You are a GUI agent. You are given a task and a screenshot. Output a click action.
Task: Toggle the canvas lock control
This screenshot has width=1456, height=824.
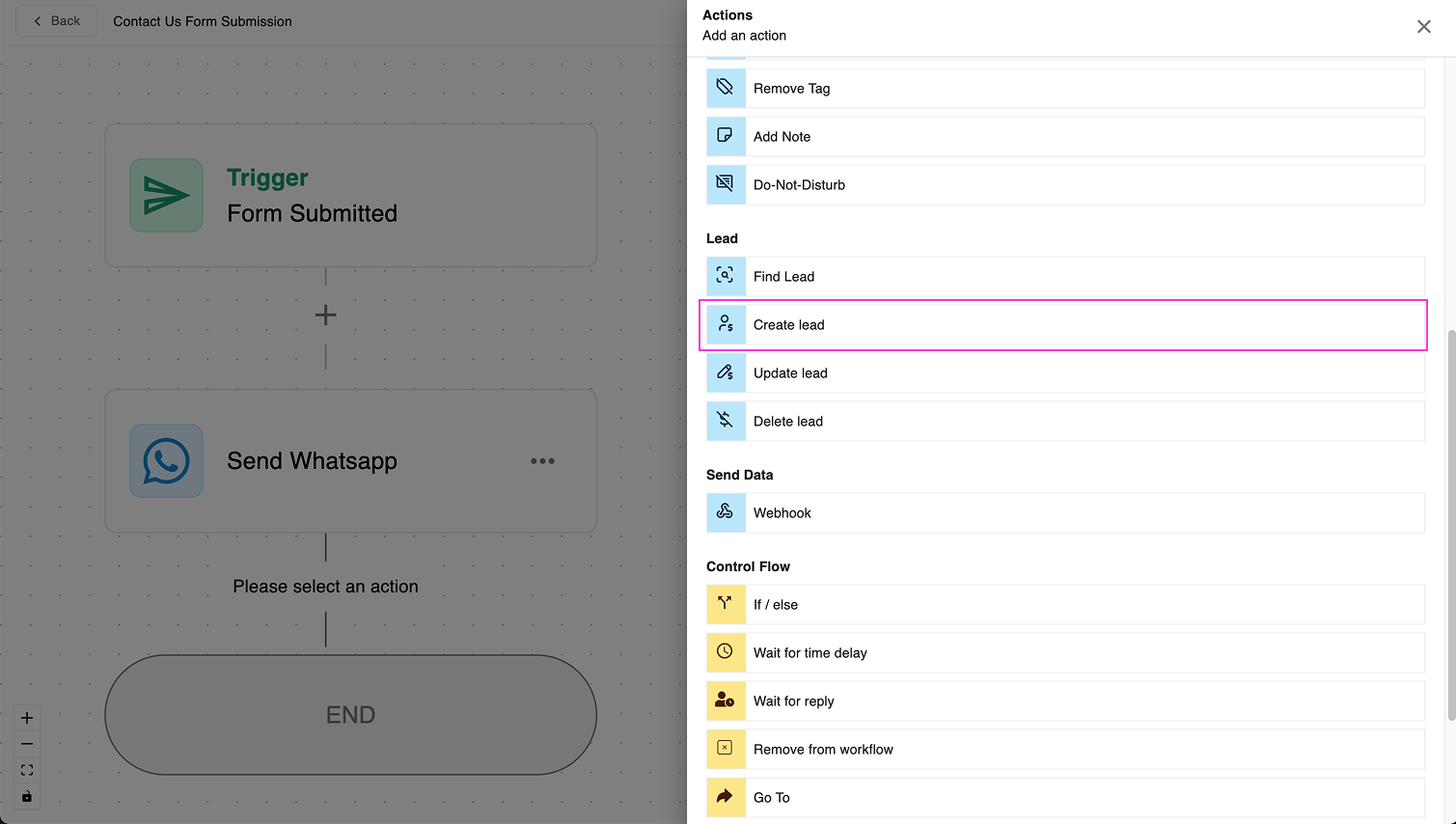click(x=27, y=796)
